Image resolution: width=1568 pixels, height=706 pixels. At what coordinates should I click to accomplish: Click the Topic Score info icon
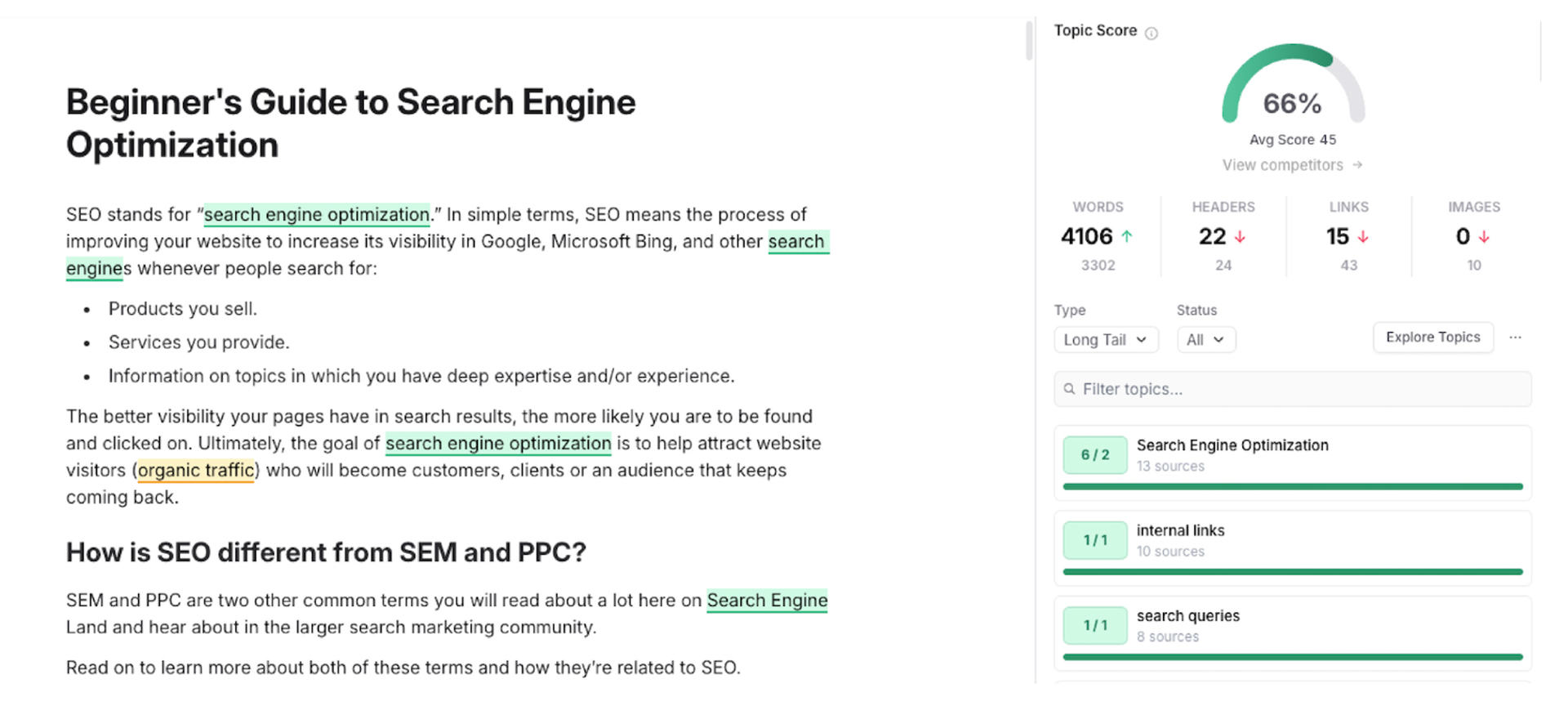1151,34
